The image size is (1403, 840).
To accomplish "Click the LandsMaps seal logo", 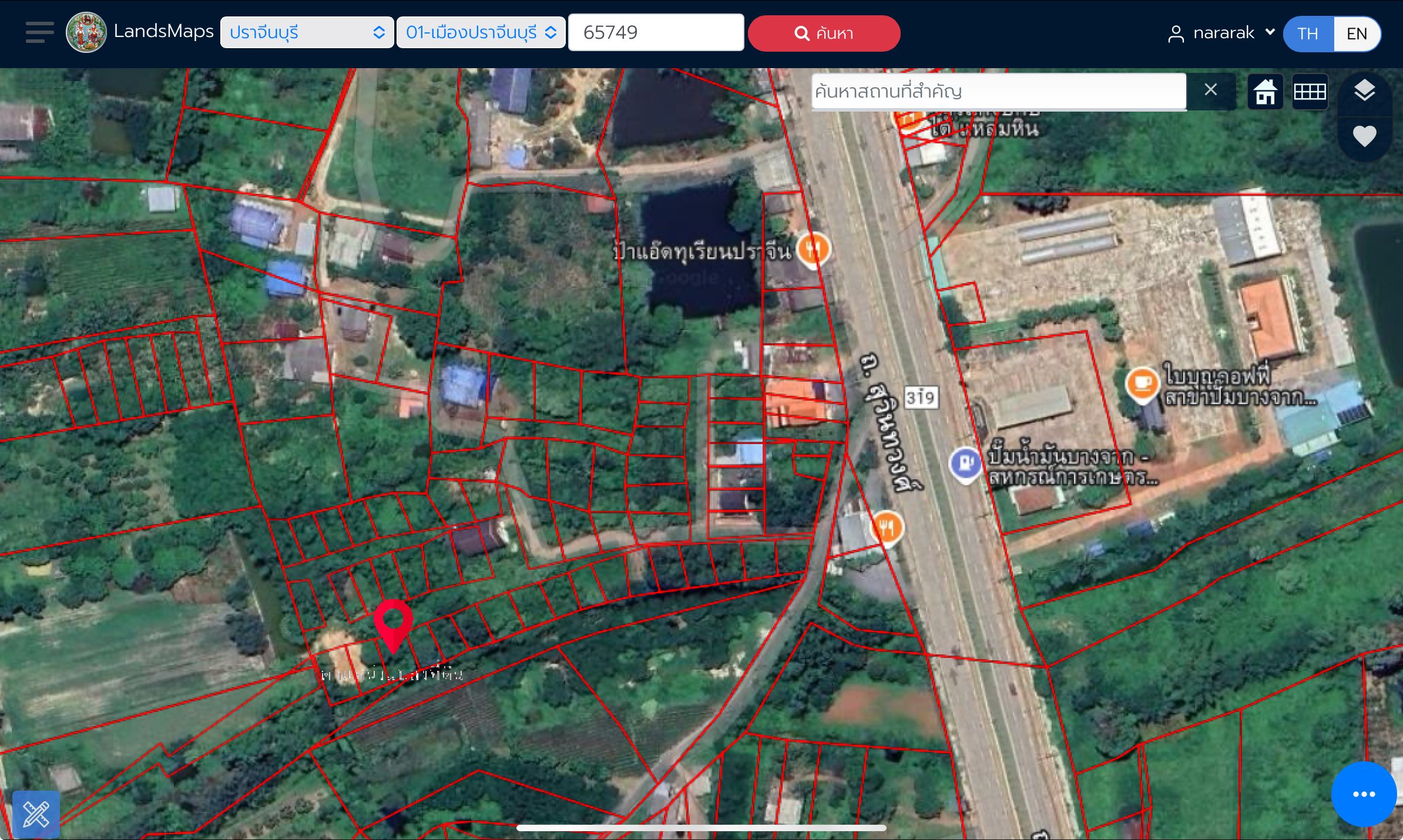I will click(86, 32).
